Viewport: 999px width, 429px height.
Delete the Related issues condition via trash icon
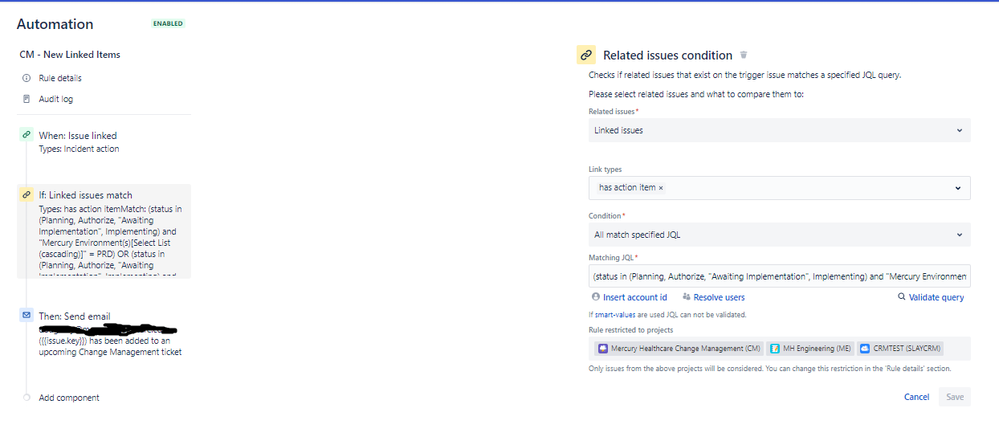(744, 55)
